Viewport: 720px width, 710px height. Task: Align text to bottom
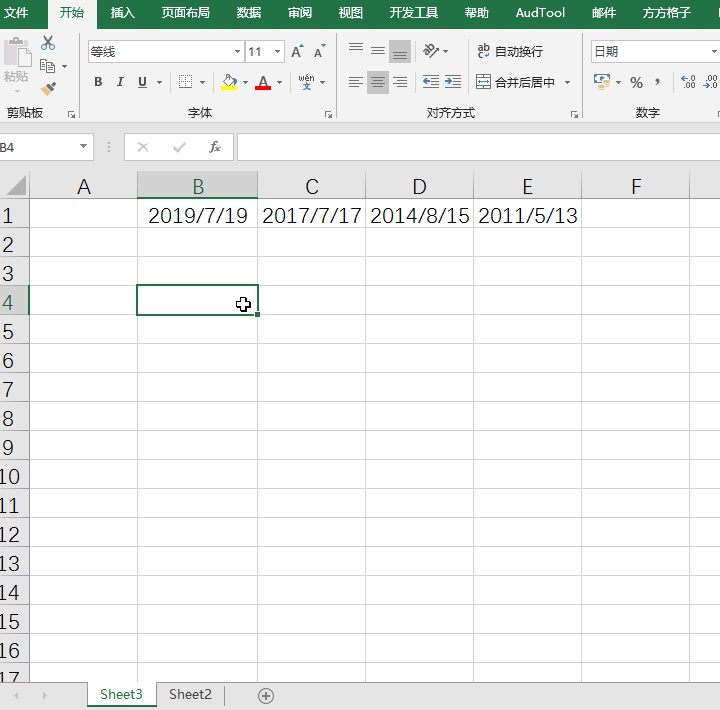(x=400, y=51)
